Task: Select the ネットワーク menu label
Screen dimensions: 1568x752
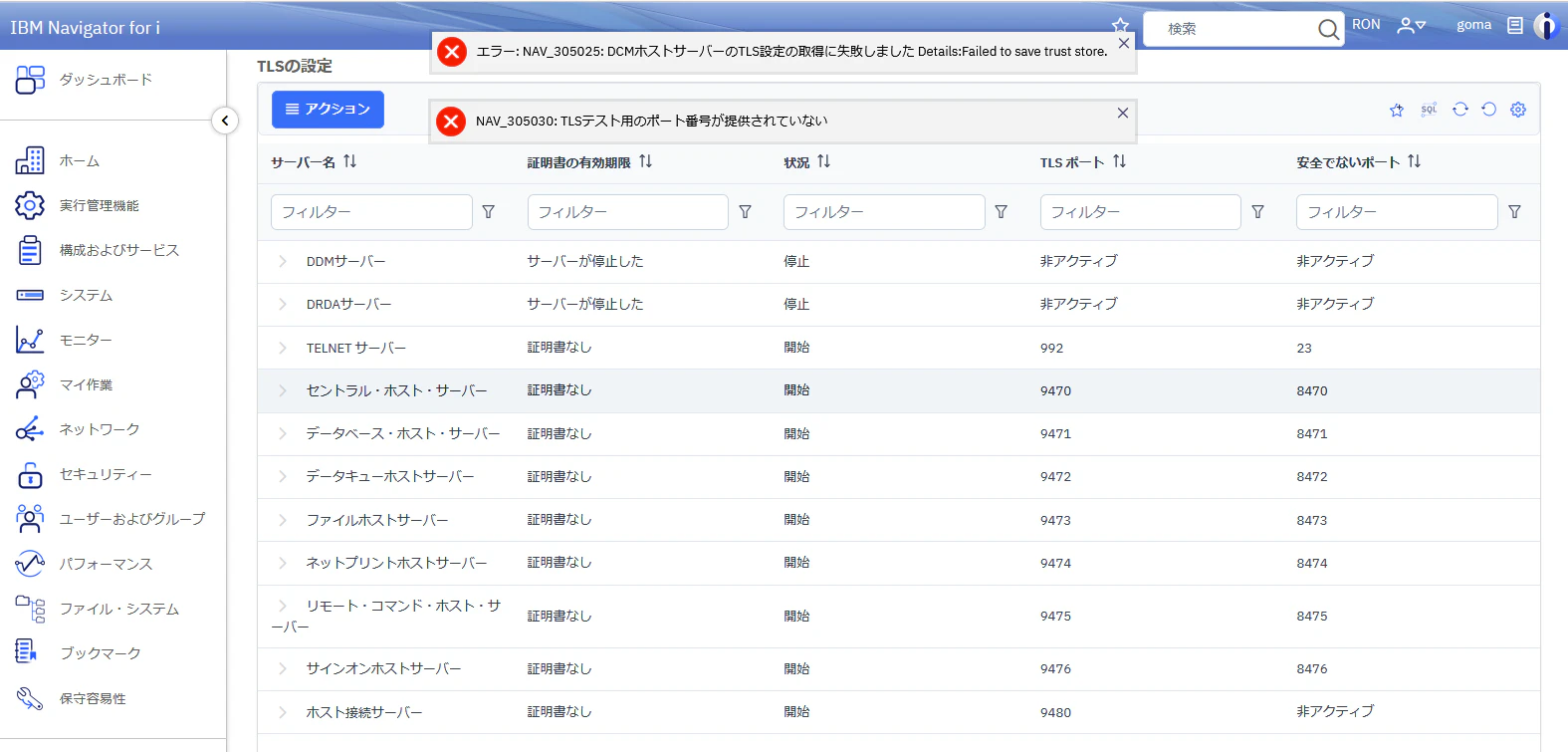Action: (x=100, y=429)
